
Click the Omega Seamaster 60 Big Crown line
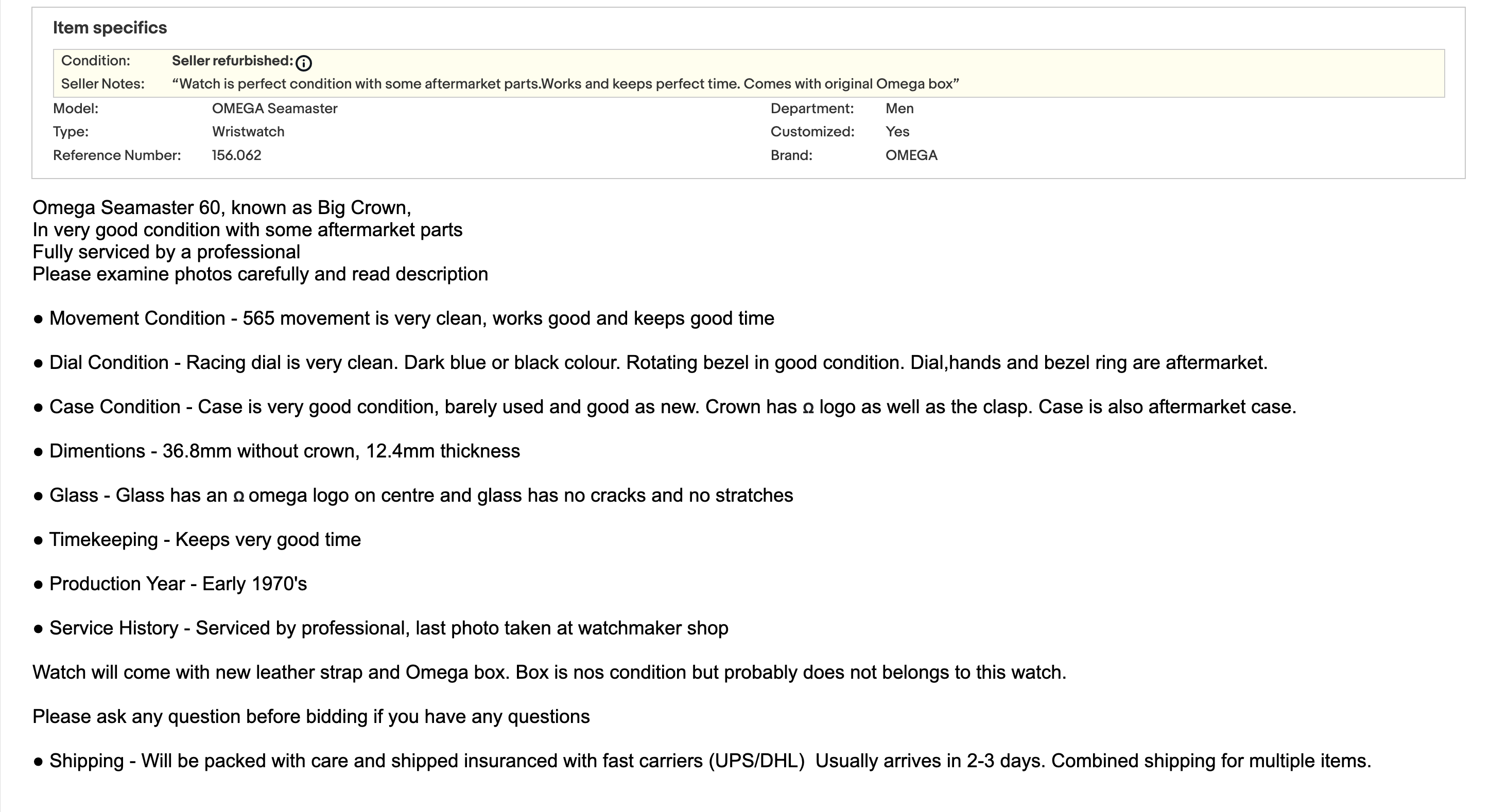(221, 207)
